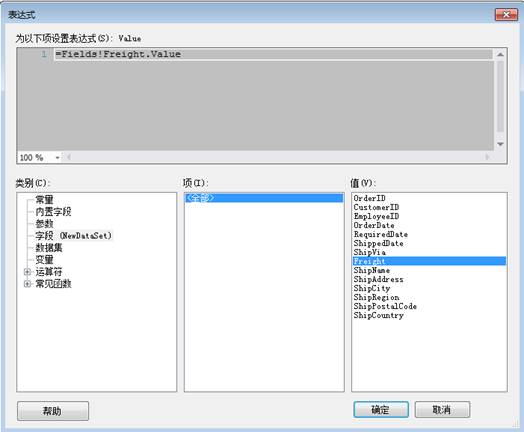The image size is (524, 432).
Task: Expand the 运算符 tree node
Action: tap(27, 272)
